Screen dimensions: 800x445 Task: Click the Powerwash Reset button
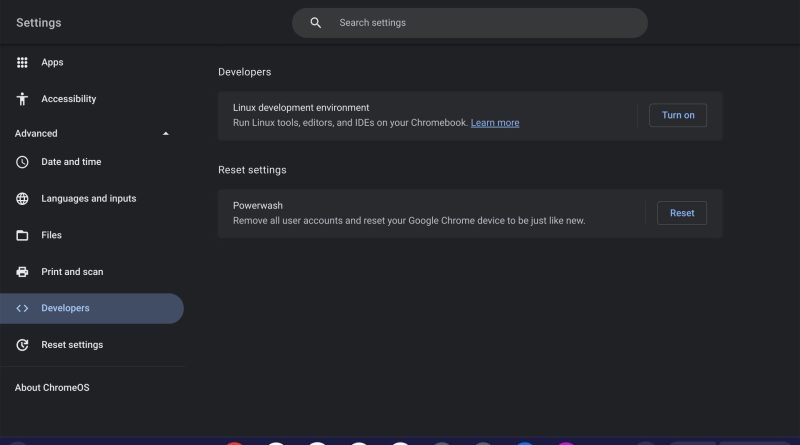point(682,213)
